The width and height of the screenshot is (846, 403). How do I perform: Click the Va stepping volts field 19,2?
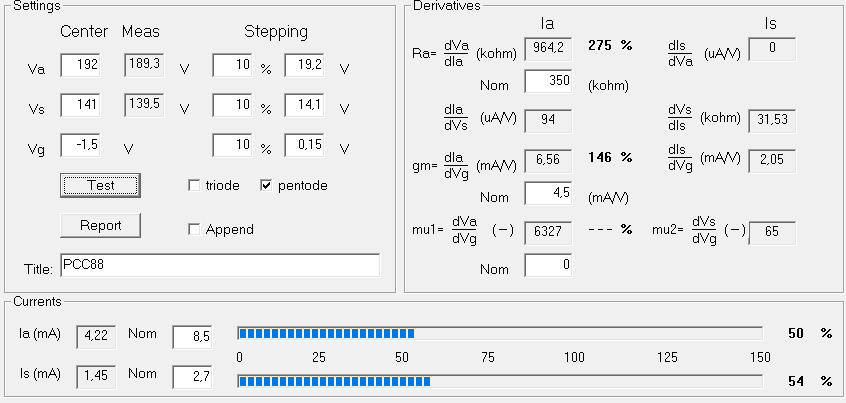tap(304, 65)
